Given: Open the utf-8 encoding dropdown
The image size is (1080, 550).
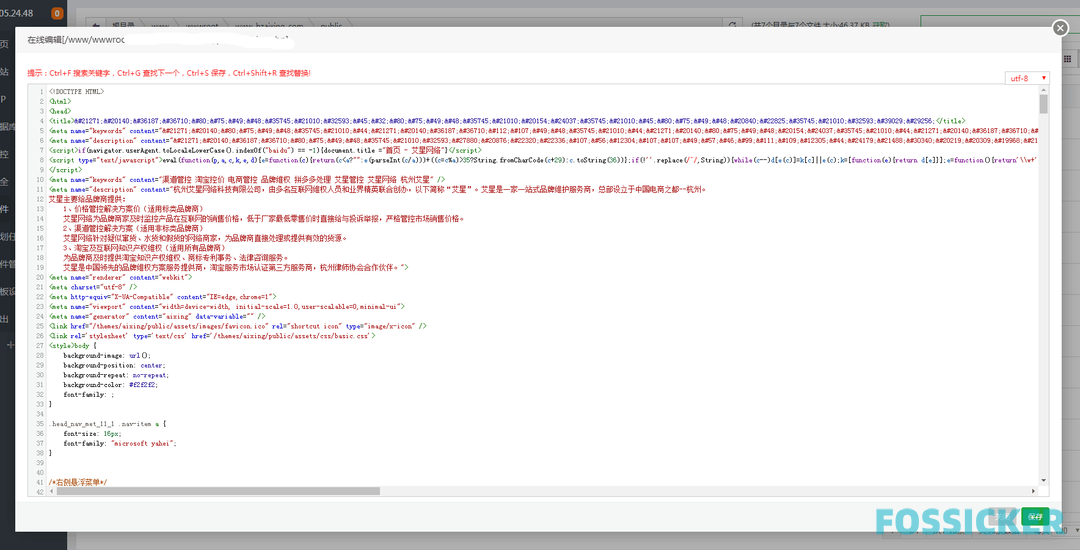Looking at the screenshot, I should tap(1027, 78).
